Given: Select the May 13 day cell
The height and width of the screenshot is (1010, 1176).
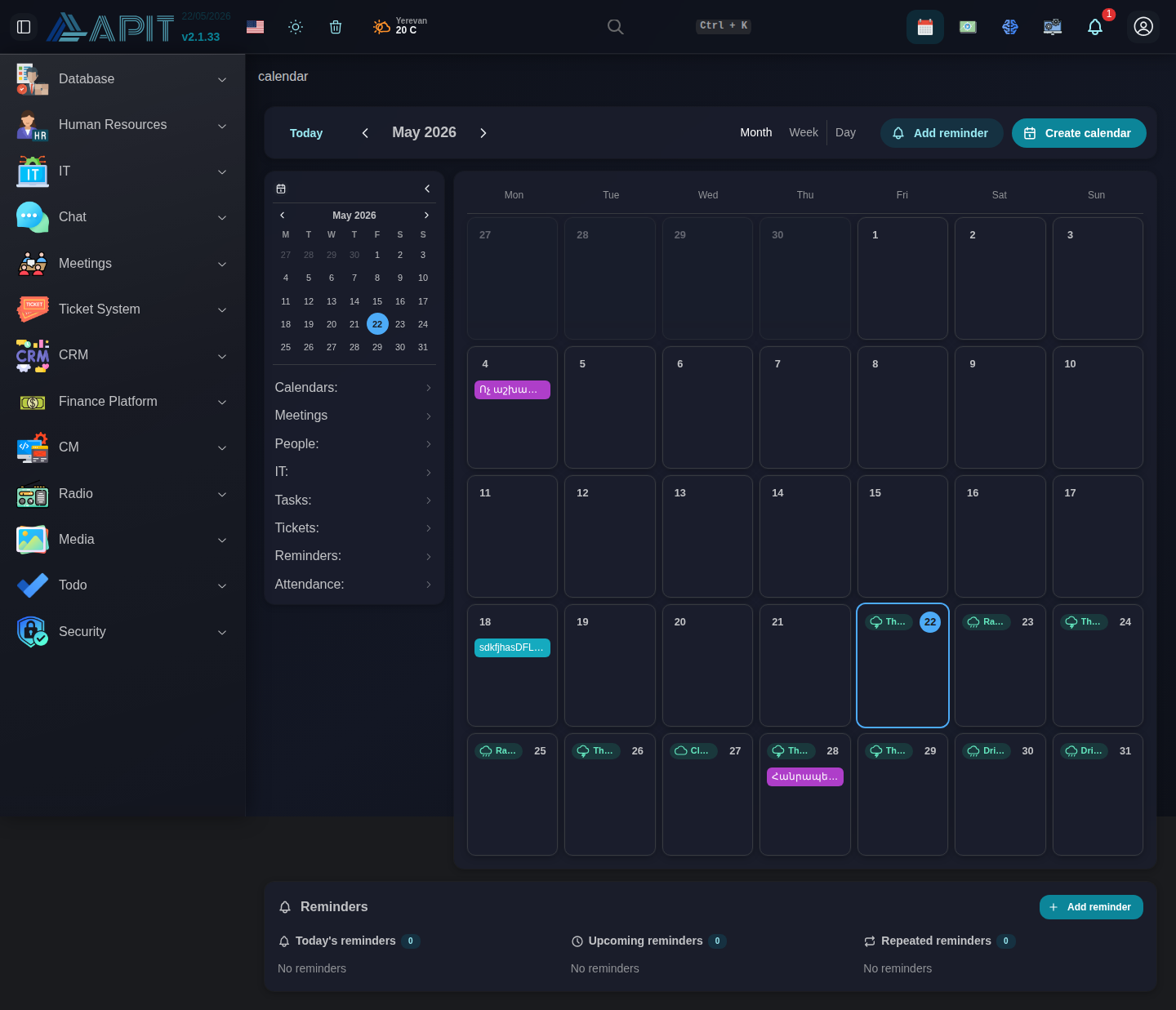Looking at the screenshot, I should tap(707, 536).
